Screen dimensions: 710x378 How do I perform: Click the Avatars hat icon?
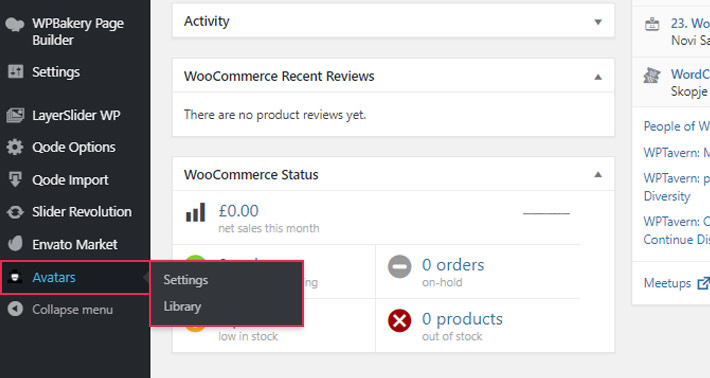click(x=15, y=277)
